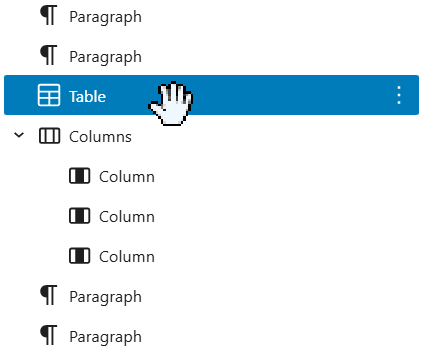Collapse the Columns block chevron
423x362 pixels.
[19, 135]
